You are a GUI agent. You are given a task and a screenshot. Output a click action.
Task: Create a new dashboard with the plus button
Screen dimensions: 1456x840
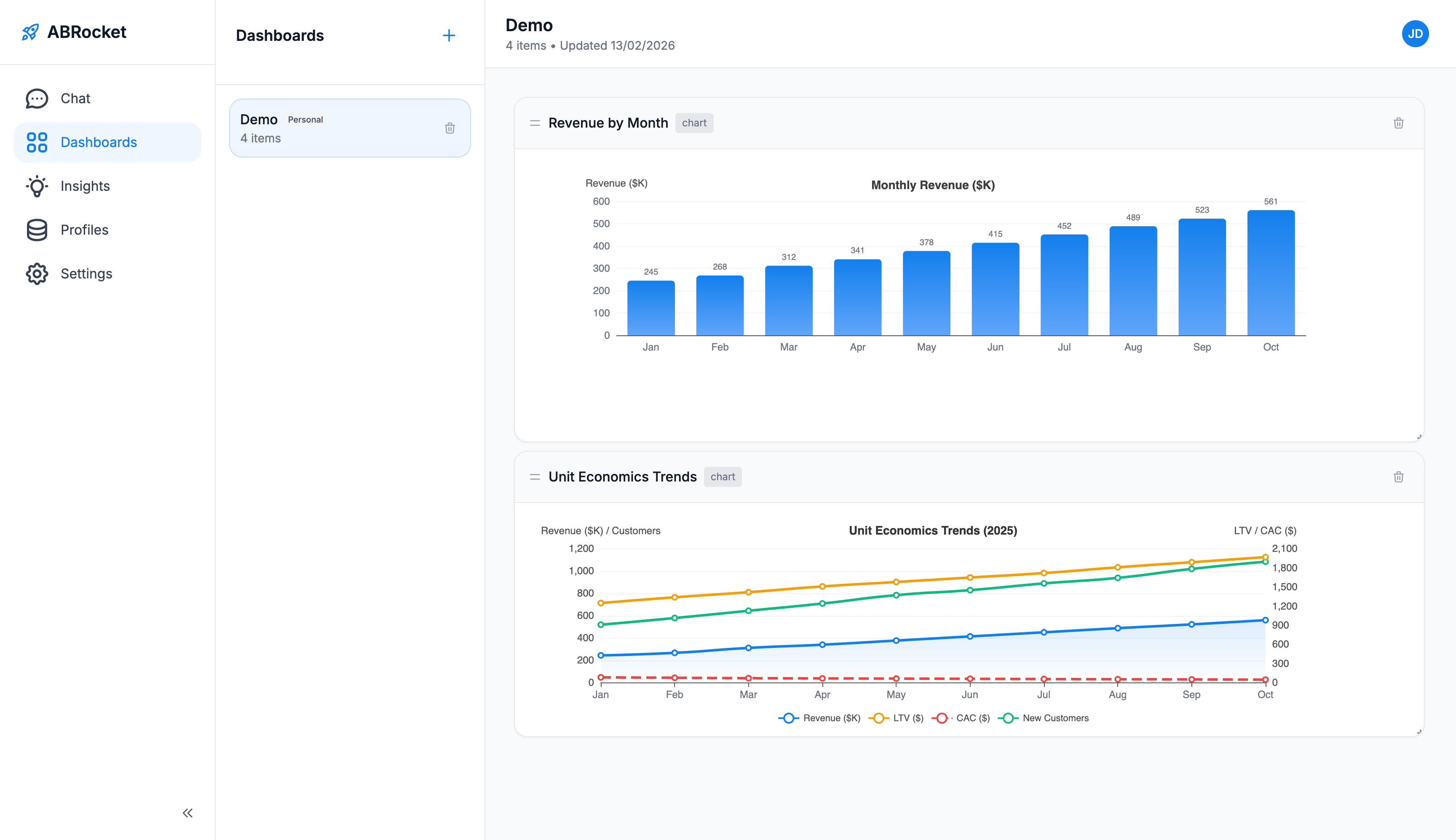[x=450, y=35]
